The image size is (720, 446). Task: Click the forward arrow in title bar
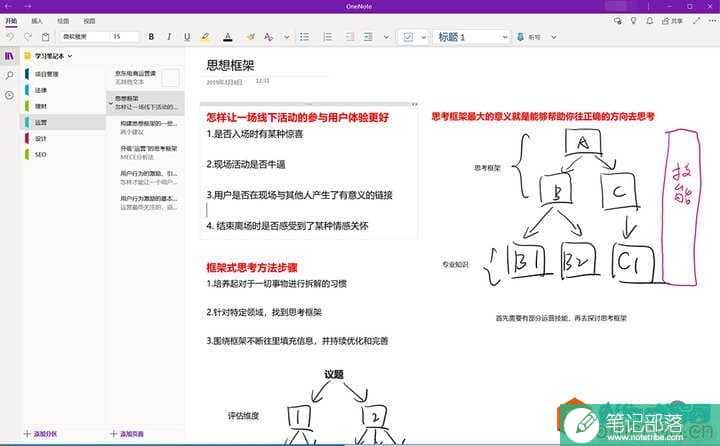point(28,6)
